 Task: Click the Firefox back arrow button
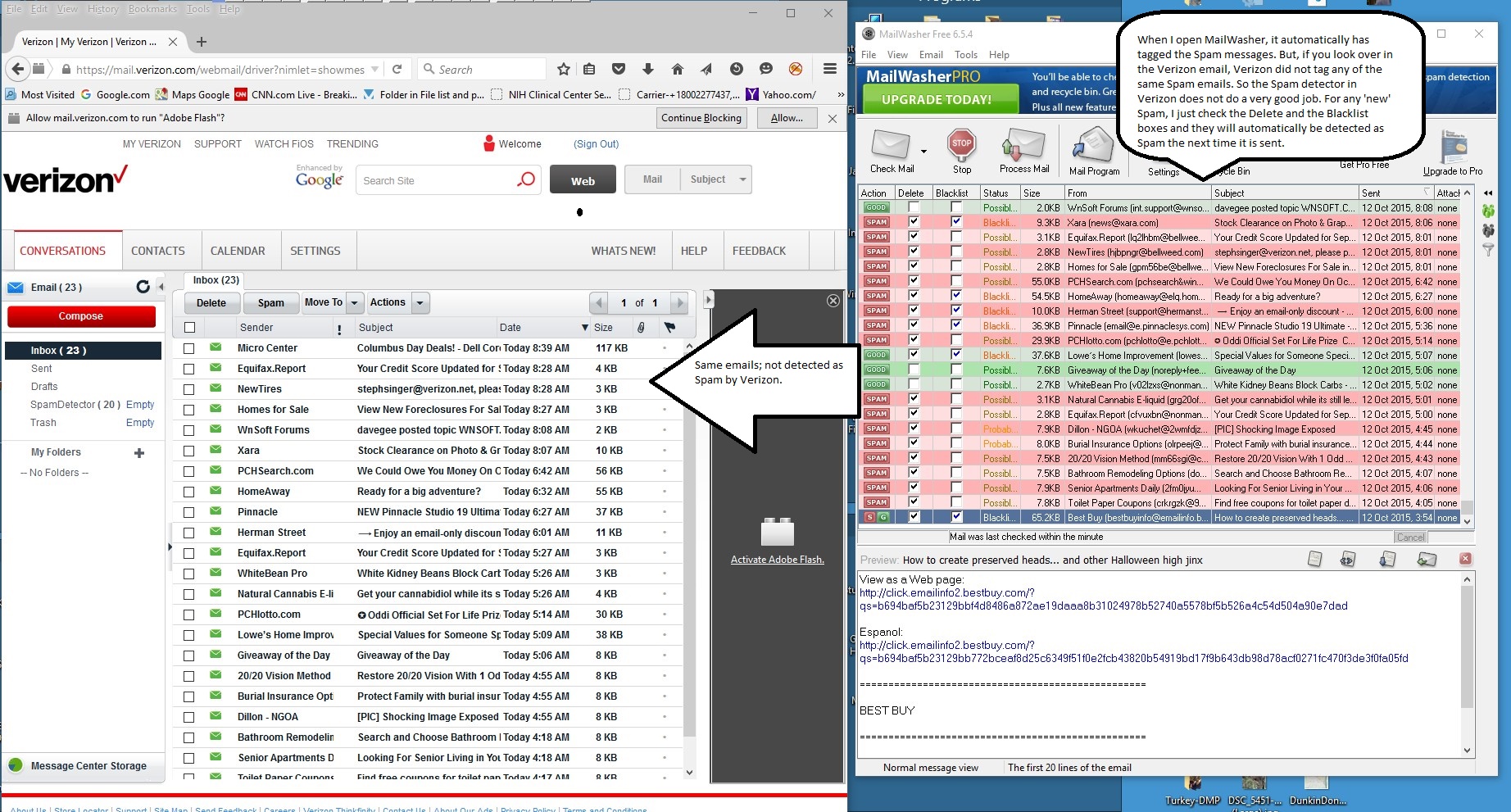pyautogui.click(x=19, y=69)
